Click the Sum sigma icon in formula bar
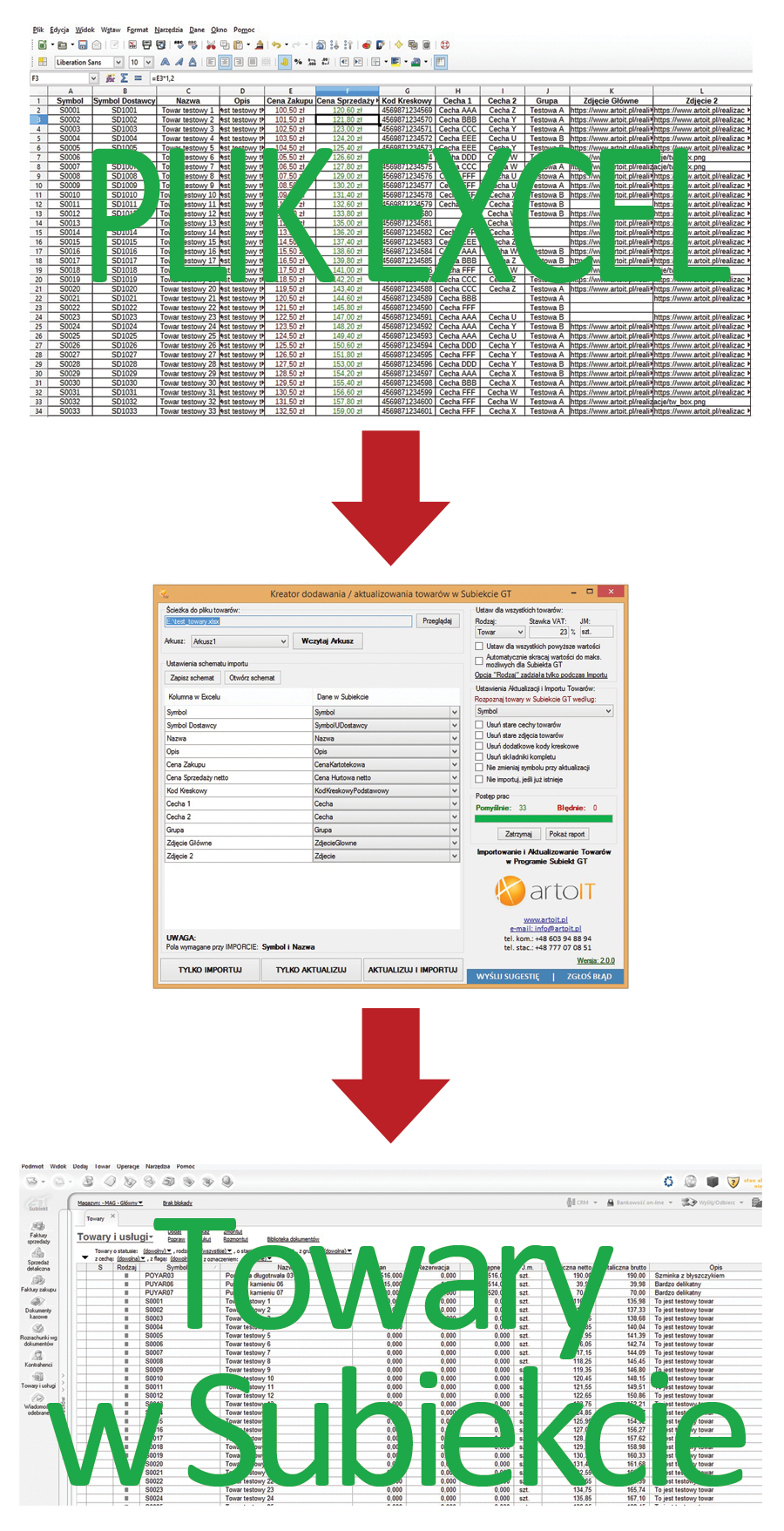The width and height of the screenshot is (784, 1531). coord(124,78)
